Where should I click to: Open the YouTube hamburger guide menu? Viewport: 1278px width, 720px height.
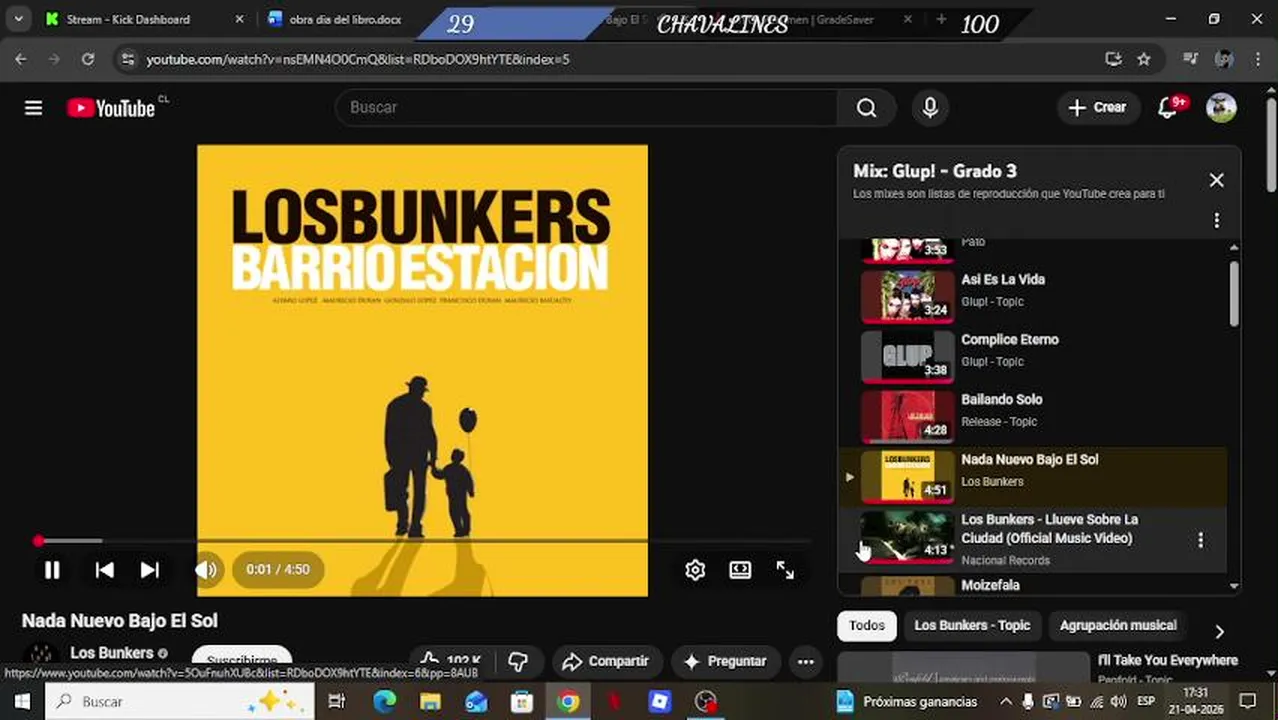(33, 108)
